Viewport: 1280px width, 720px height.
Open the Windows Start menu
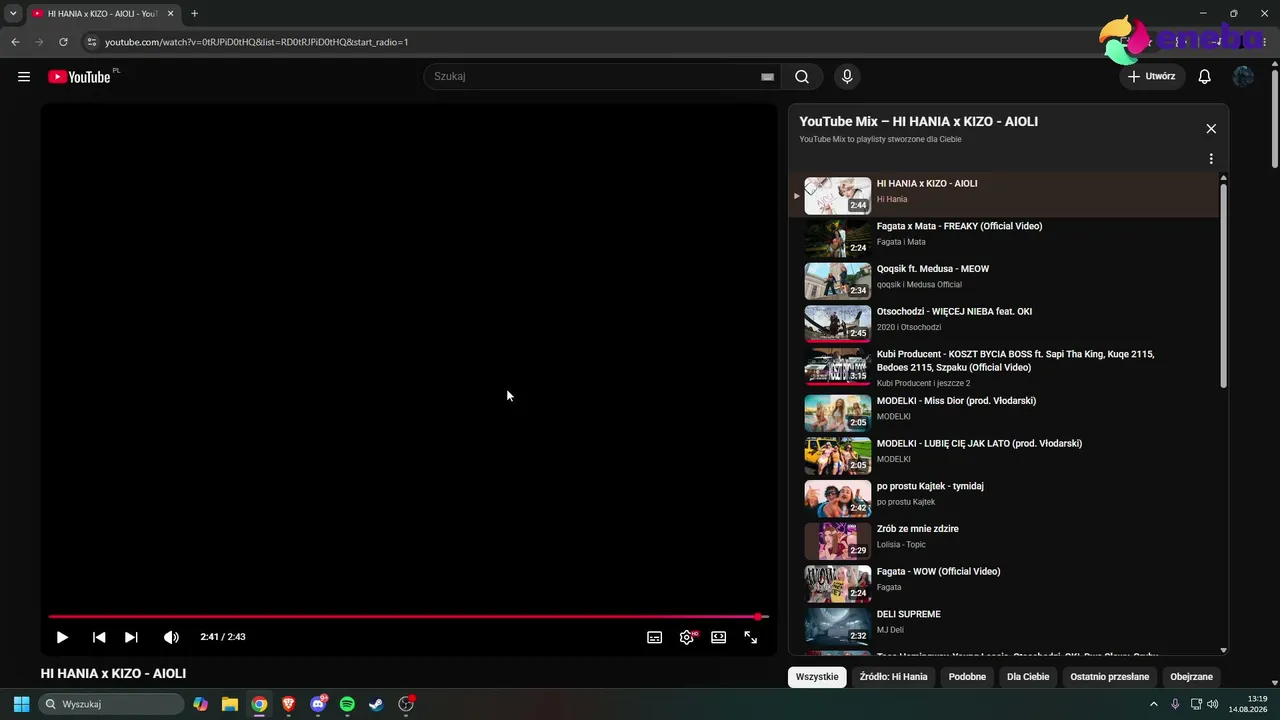tap(21, 704)
